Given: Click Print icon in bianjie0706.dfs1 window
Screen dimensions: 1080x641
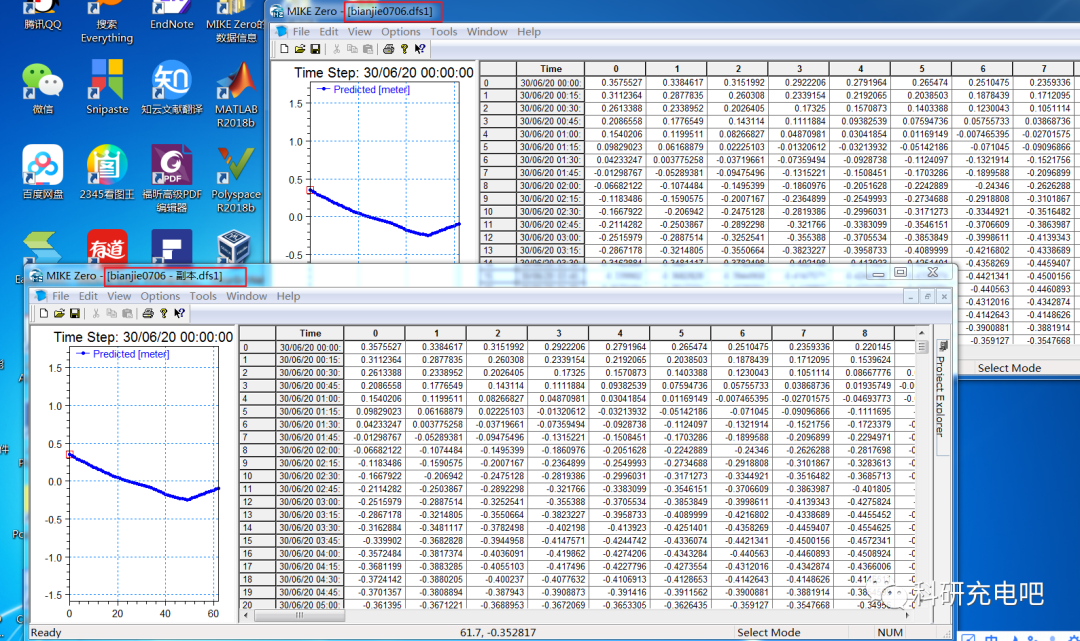Looking at the screenshot, I should pyautogui.click(x=388, y=49).
